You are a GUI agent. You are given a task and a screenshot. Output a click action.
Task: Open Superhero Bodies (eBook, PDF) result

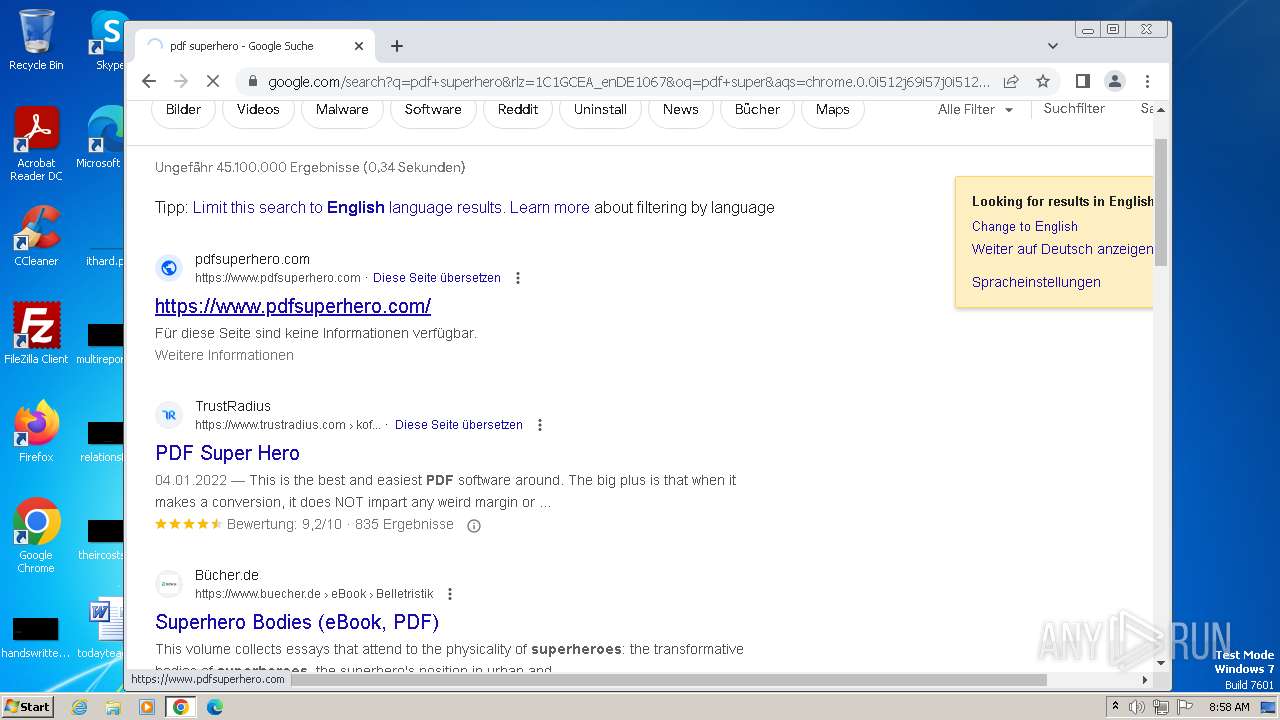click(297, 622)
